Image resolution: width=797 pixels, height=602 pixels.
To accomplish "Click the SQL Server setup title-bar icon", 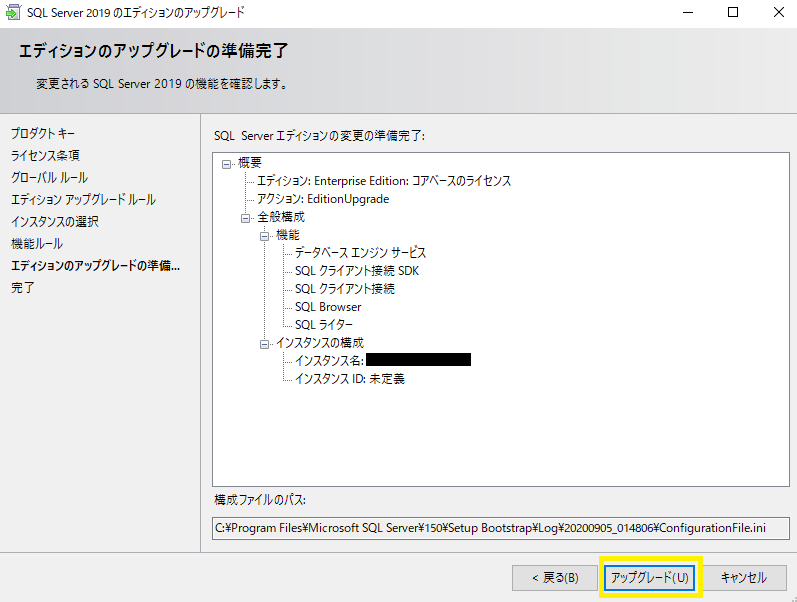I will pyautogui.click(x=13, y=12).
